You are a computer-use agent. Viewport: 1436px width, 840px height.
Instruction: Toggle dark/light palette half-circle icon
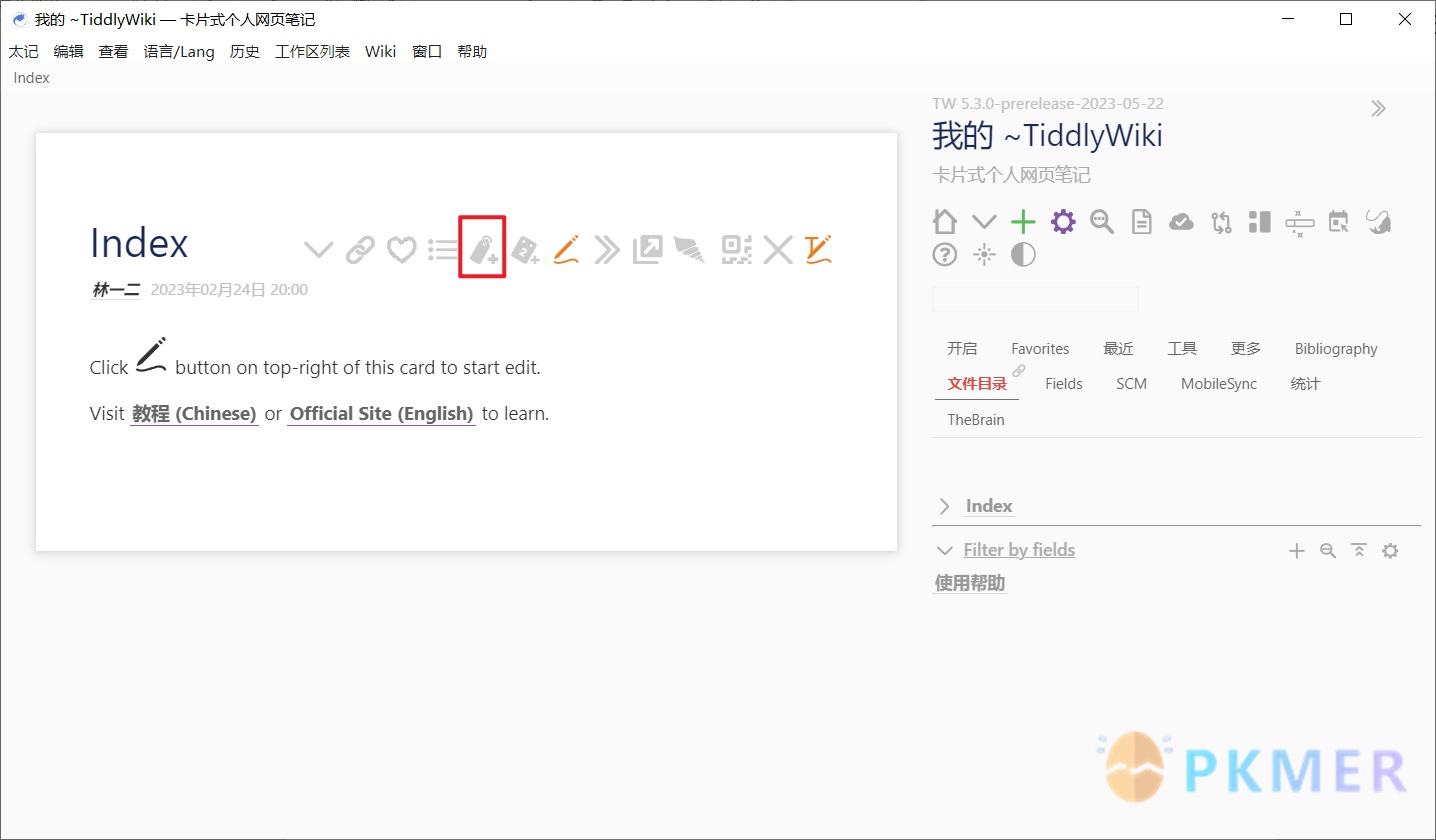tap(1023, 255)
